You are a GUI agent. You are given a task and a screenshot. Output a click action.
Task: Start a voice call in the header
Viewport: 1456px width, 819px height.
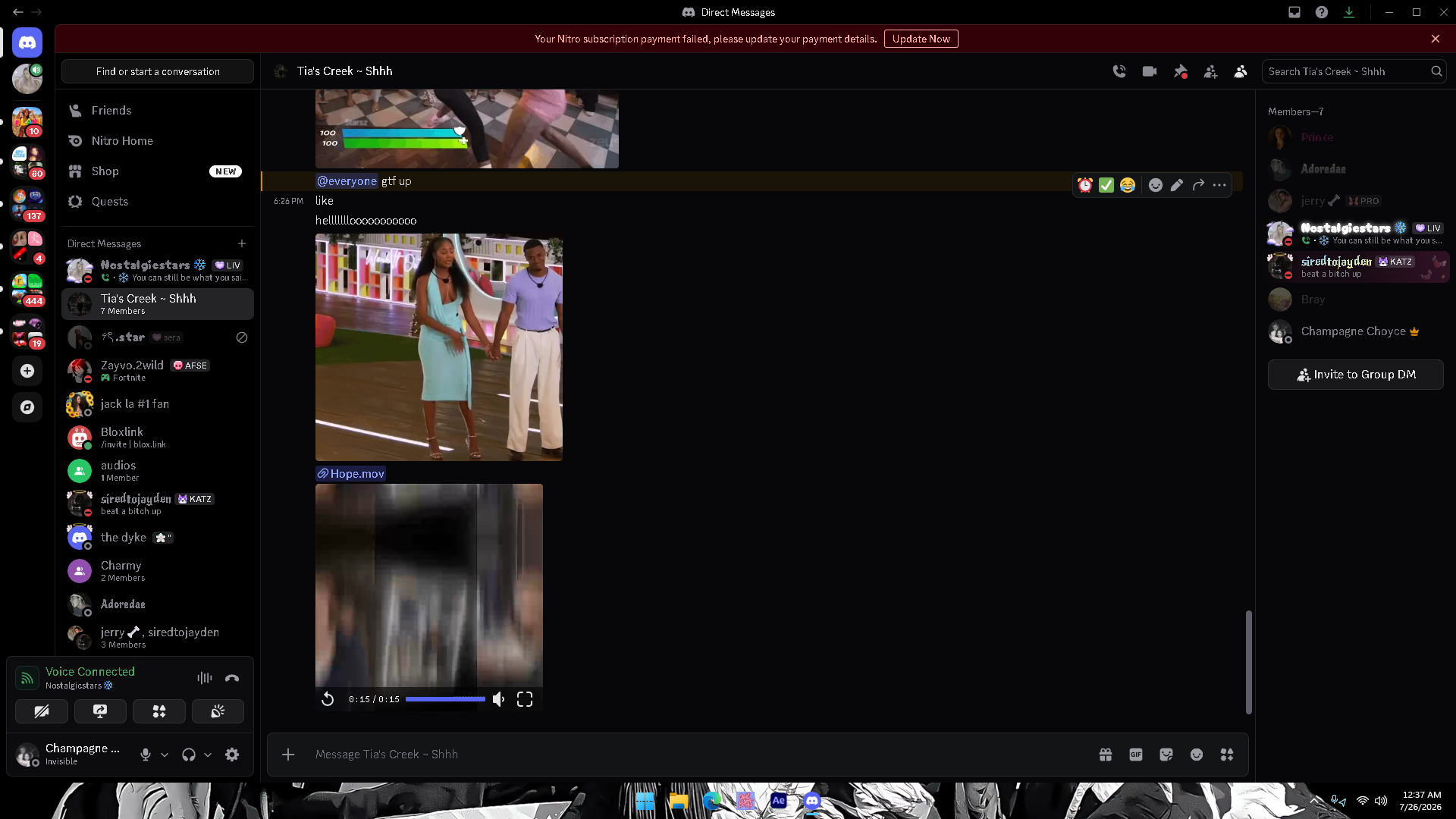coord(1119,71)
